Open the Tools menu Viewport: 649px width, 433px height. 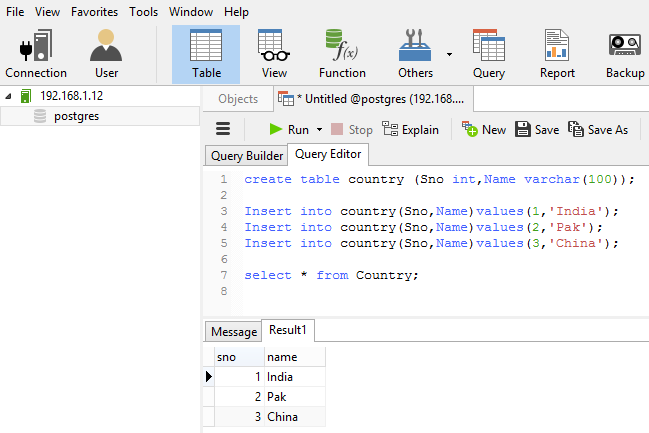point(143,12)
